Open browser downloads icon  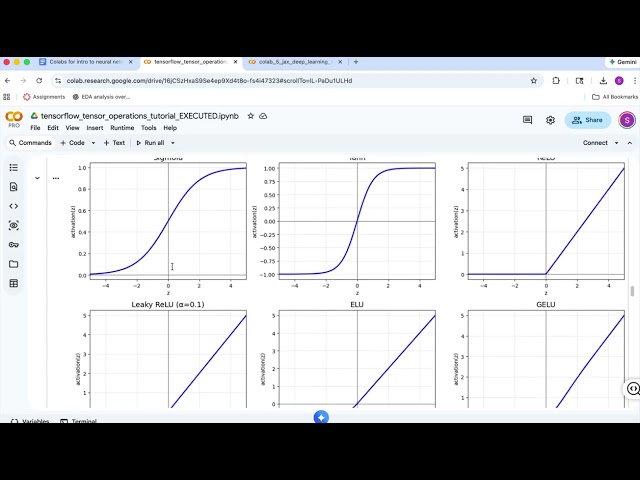[603, 81]
